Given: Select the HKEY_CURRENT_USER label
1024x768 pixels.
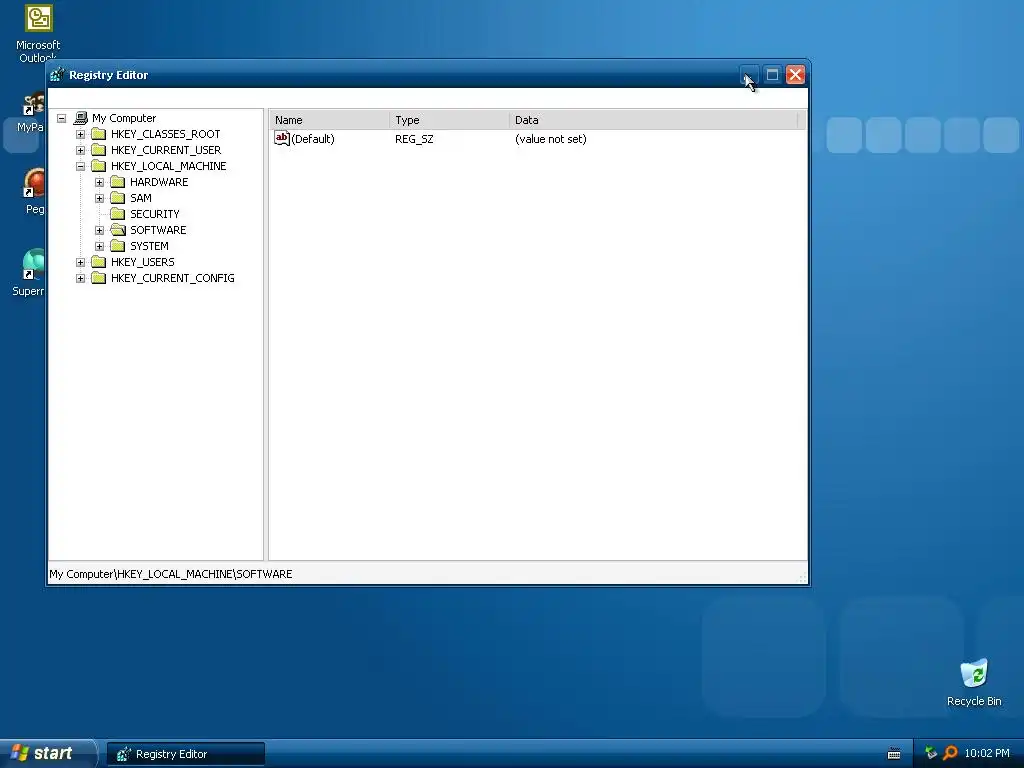Looking at the screenshot, I should coord(166,150).
